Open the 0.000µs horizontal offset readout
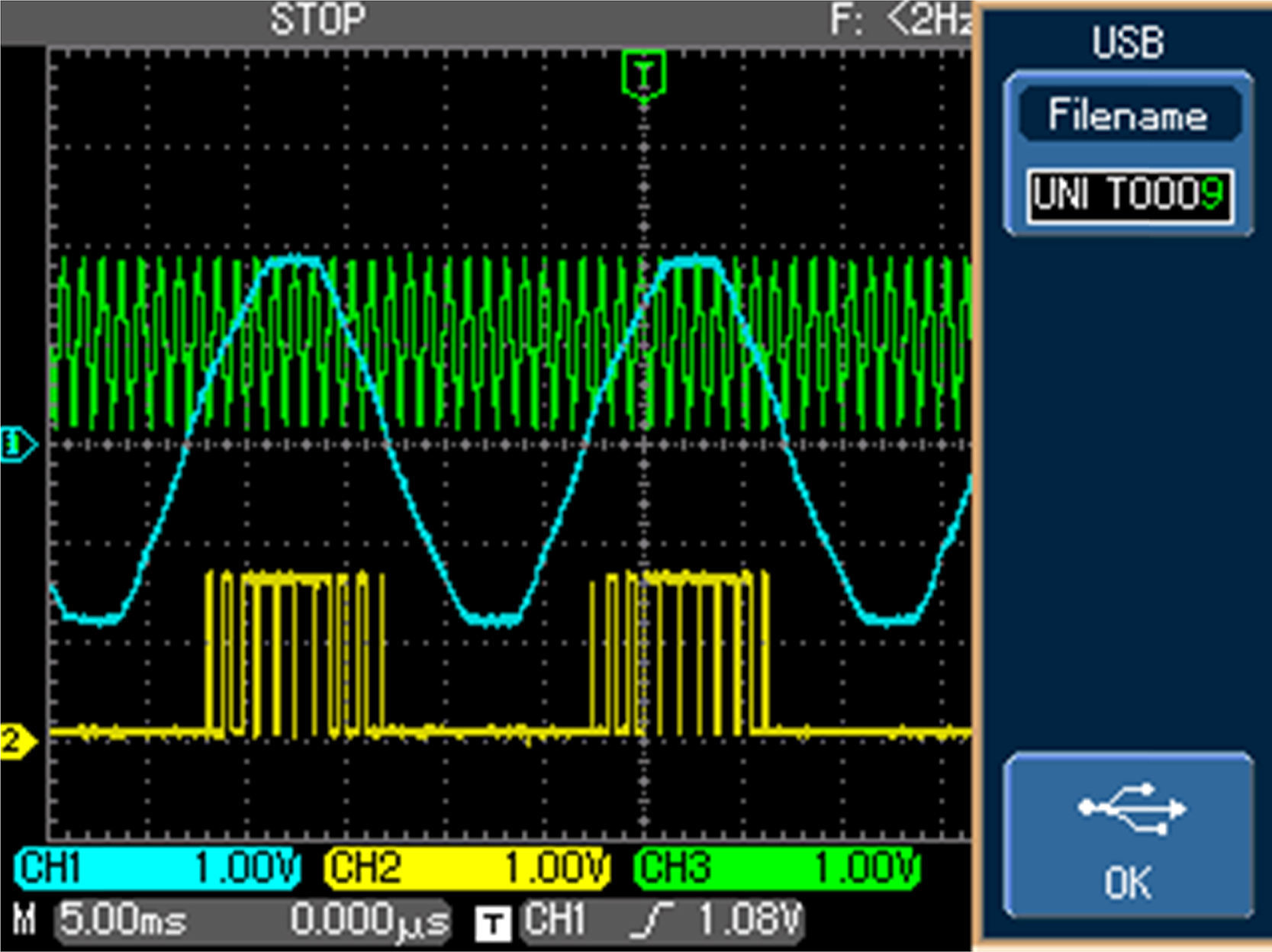 370,921
